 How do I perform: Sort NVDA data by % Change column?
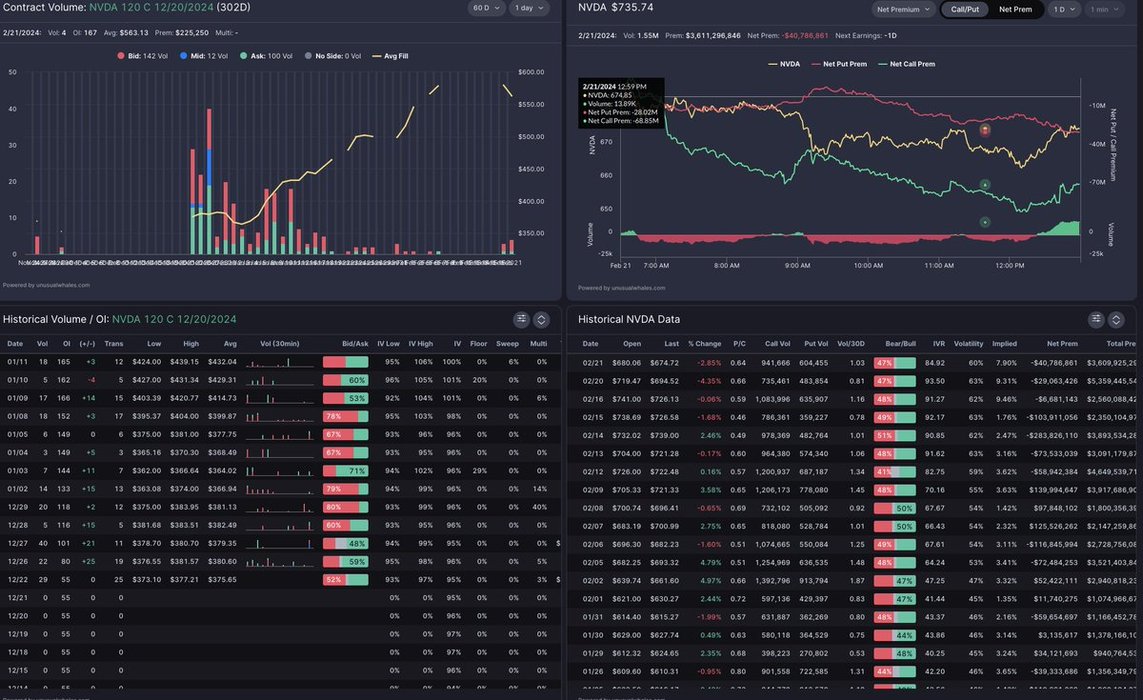[x=704, y=343]
